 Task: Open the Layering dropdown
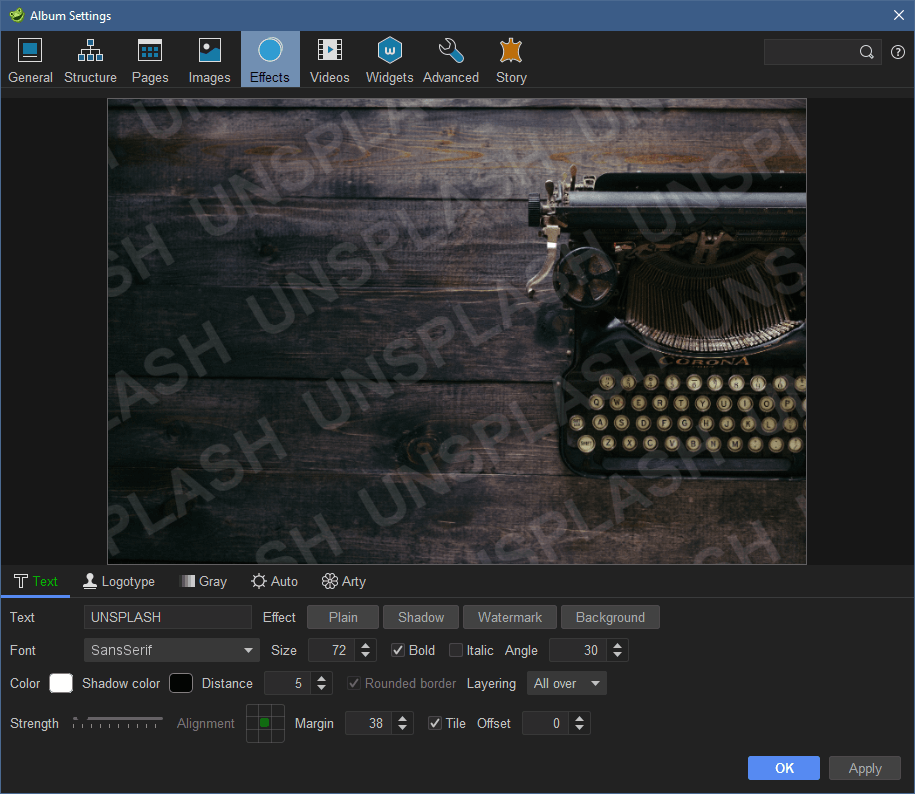point(566,683)
